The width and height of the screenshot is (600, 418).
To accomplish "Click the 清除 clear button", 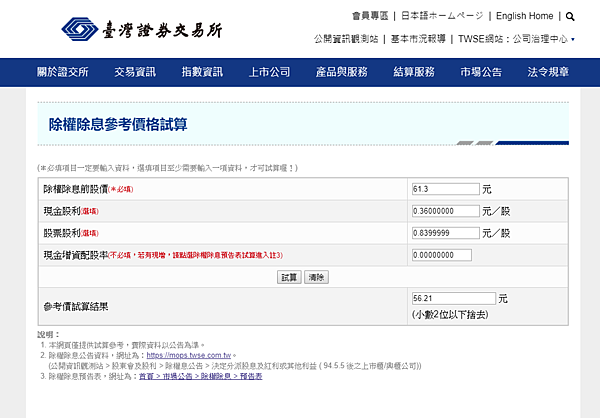I will [x=316, y=277].
